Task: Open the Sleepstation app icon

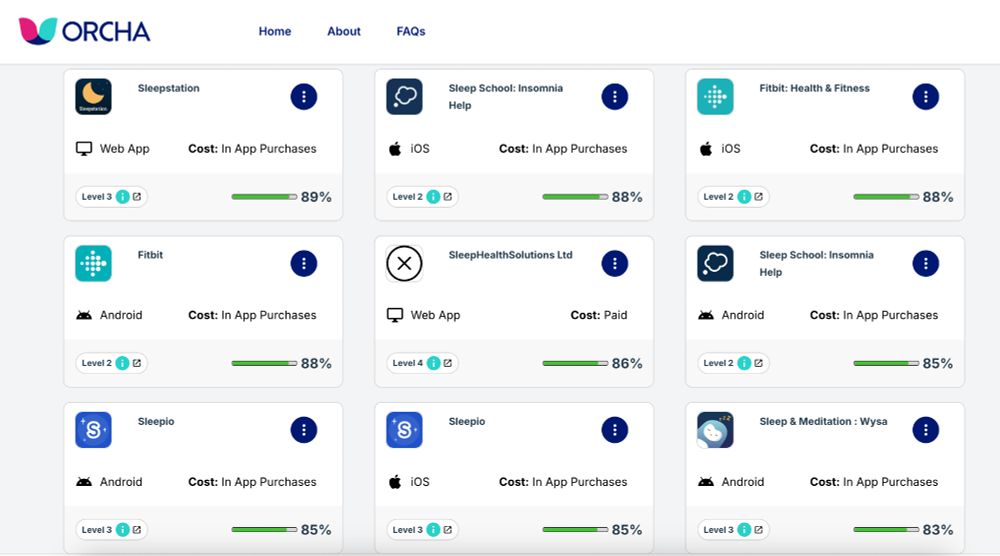Action: pos(93,96)
